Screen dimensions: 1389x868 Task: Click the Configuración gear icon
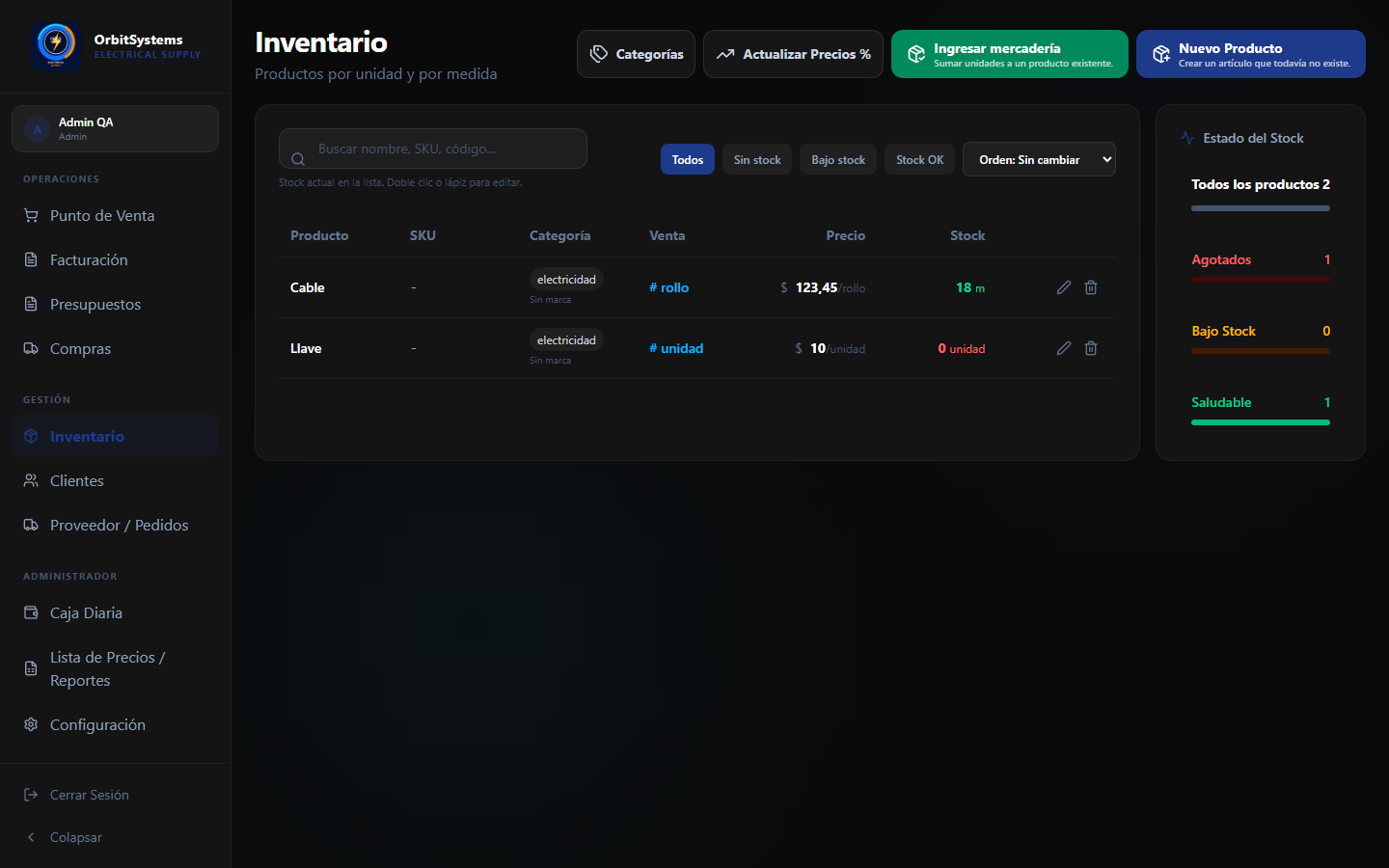[31, 724]
